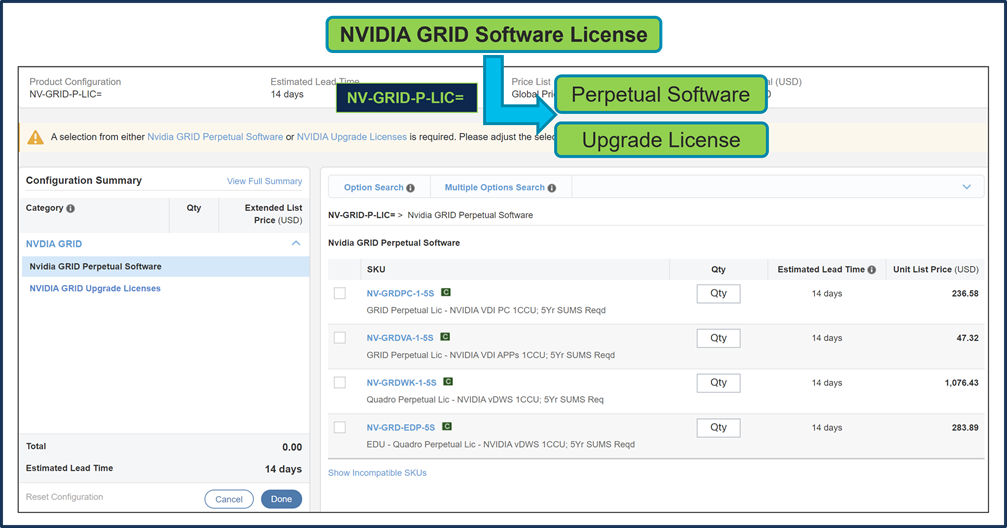
Task: Check the box for NV-GRDVA-1-5S
Action: 340,338
